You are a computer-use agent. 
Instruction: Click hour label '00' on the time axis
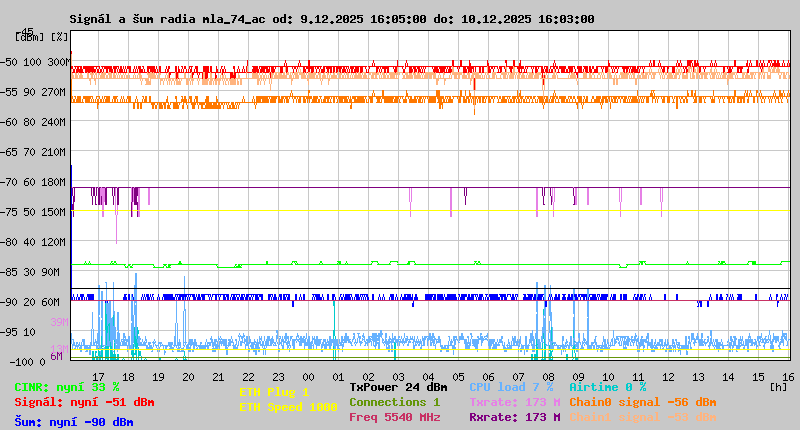click(x=308, y=377)
